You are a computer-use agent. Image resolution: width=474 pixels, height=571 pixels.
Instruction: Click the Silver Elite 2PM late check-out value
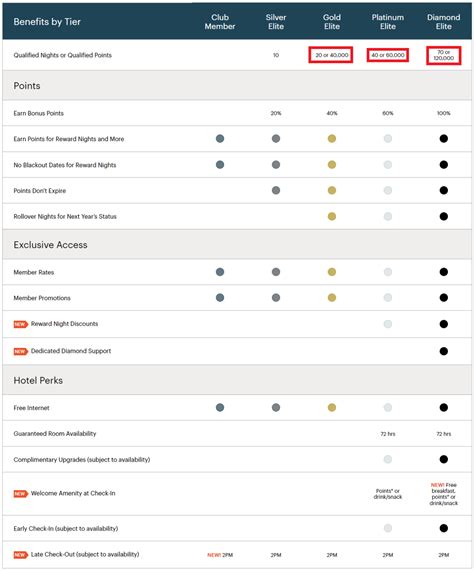[x=276, y=555]
